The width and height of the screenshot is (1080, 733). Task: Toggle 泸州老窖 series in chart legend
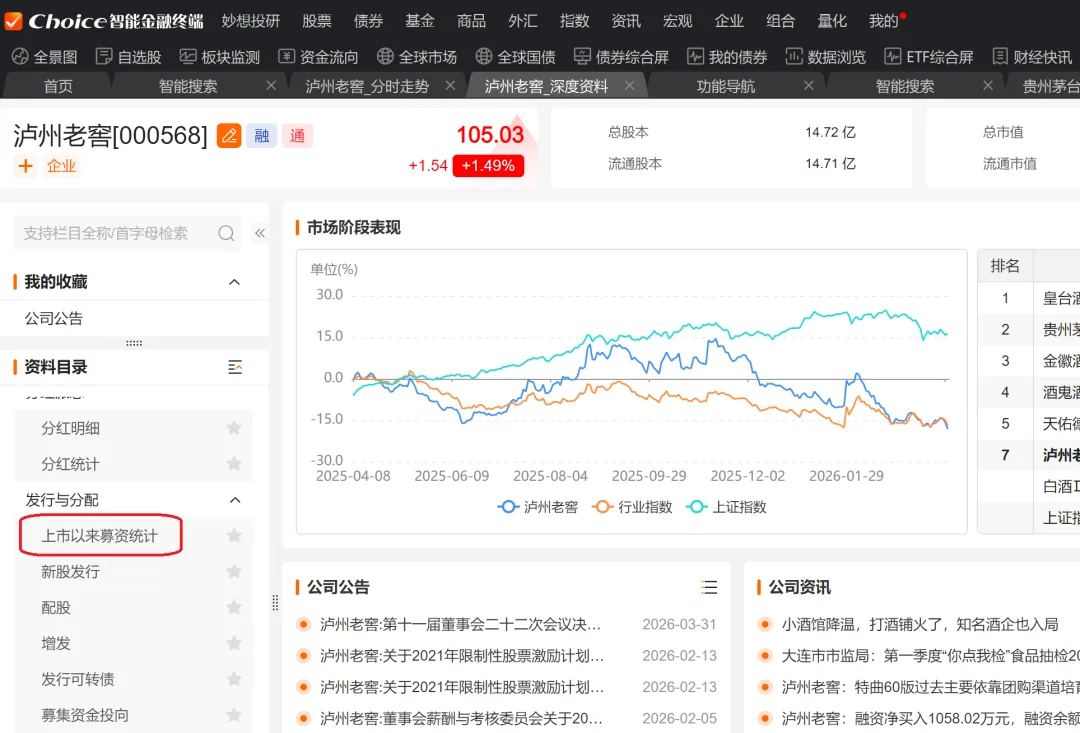(537, 507)
